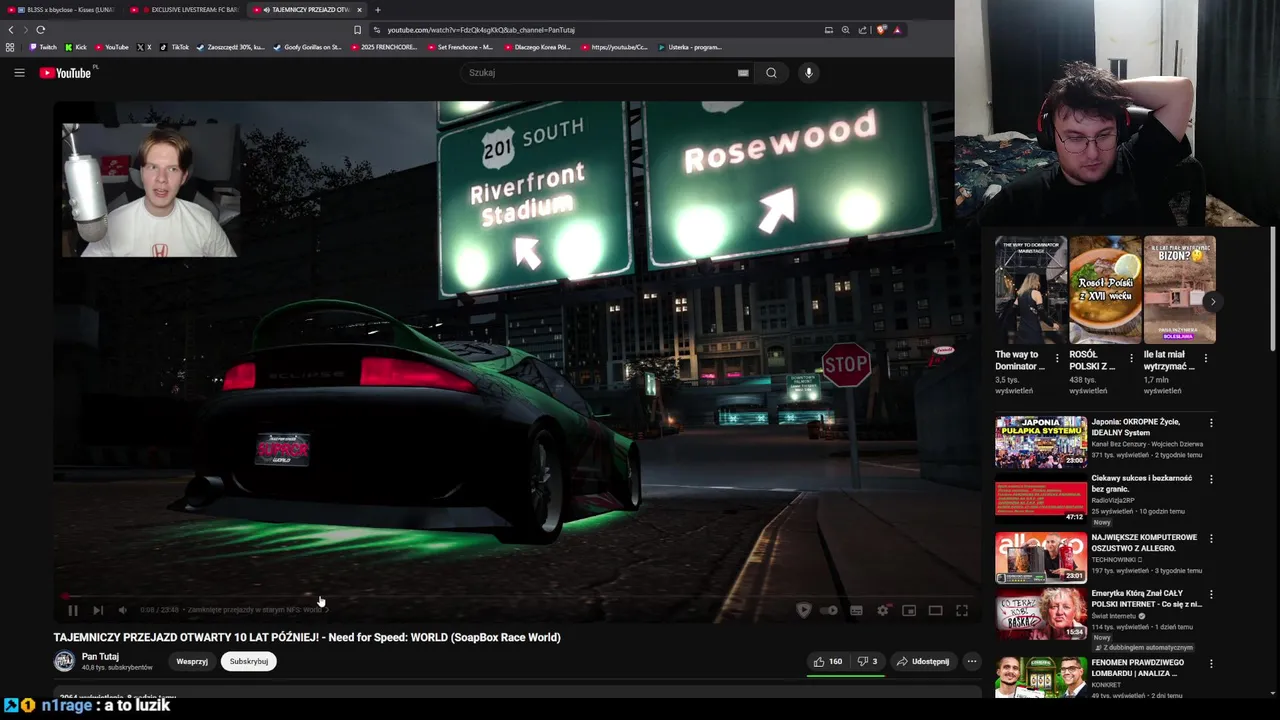Seek along the video progress bar
1280x720 pixels.
(x=517, y=597)
